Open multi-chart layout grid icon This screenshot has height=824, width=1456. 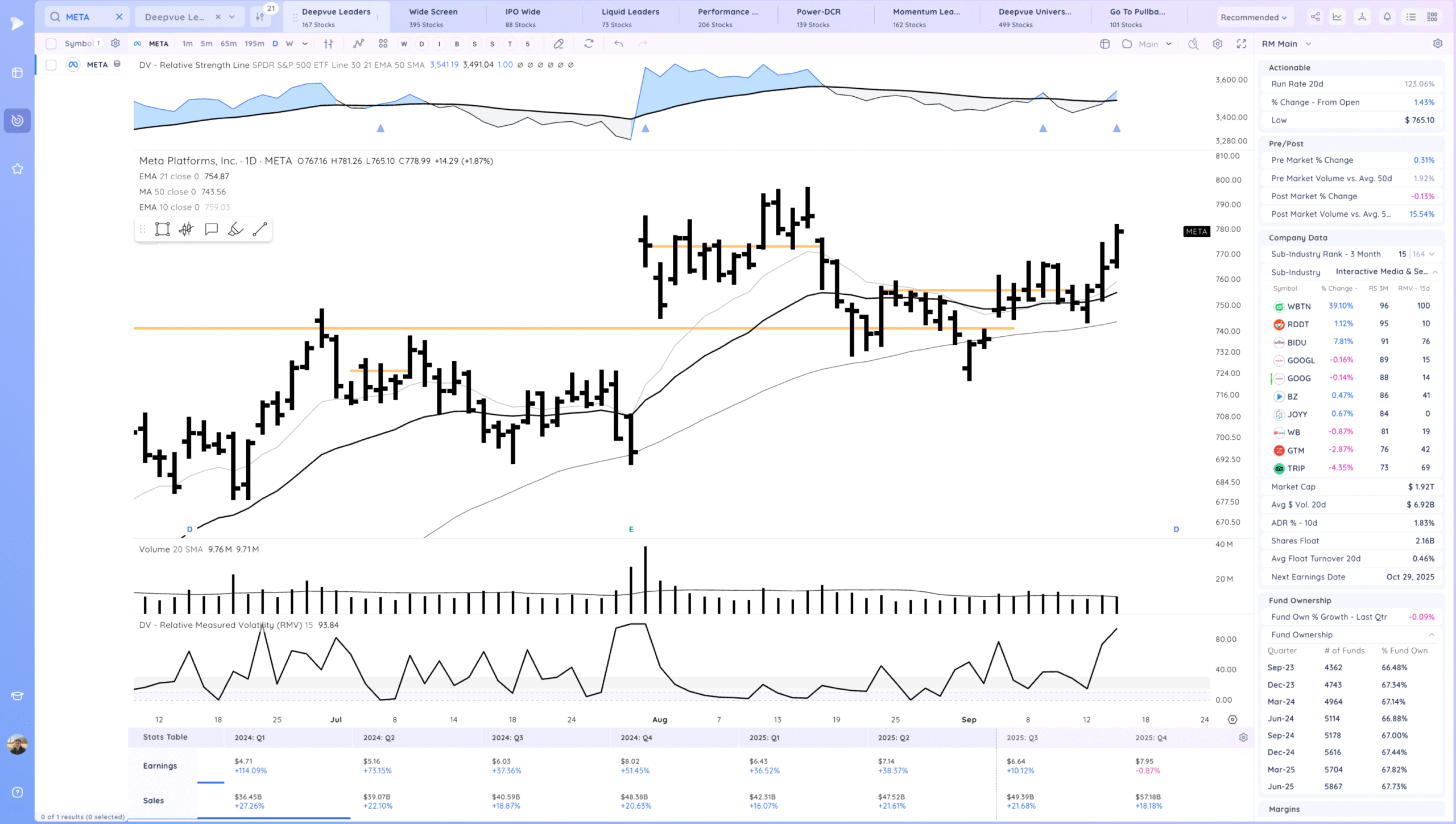pyautogui.click(x=383, y=44)
